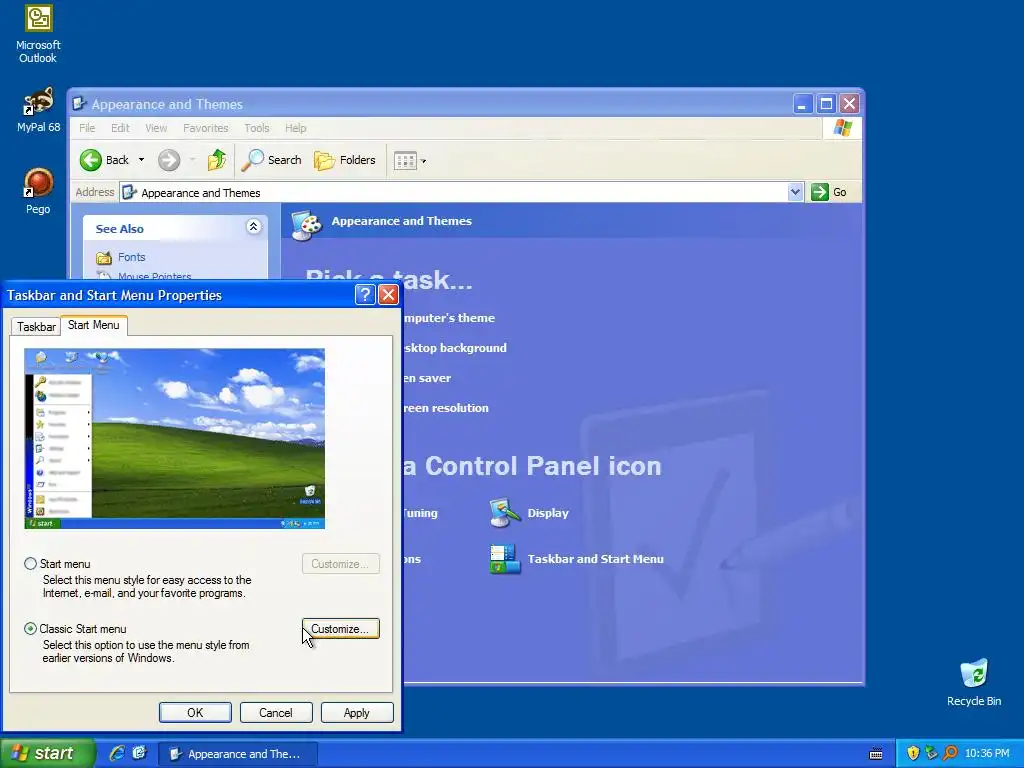Screen dimensions: 1024x768
Task: Expand the Address bar dropdown
Action: pos(795,192)
